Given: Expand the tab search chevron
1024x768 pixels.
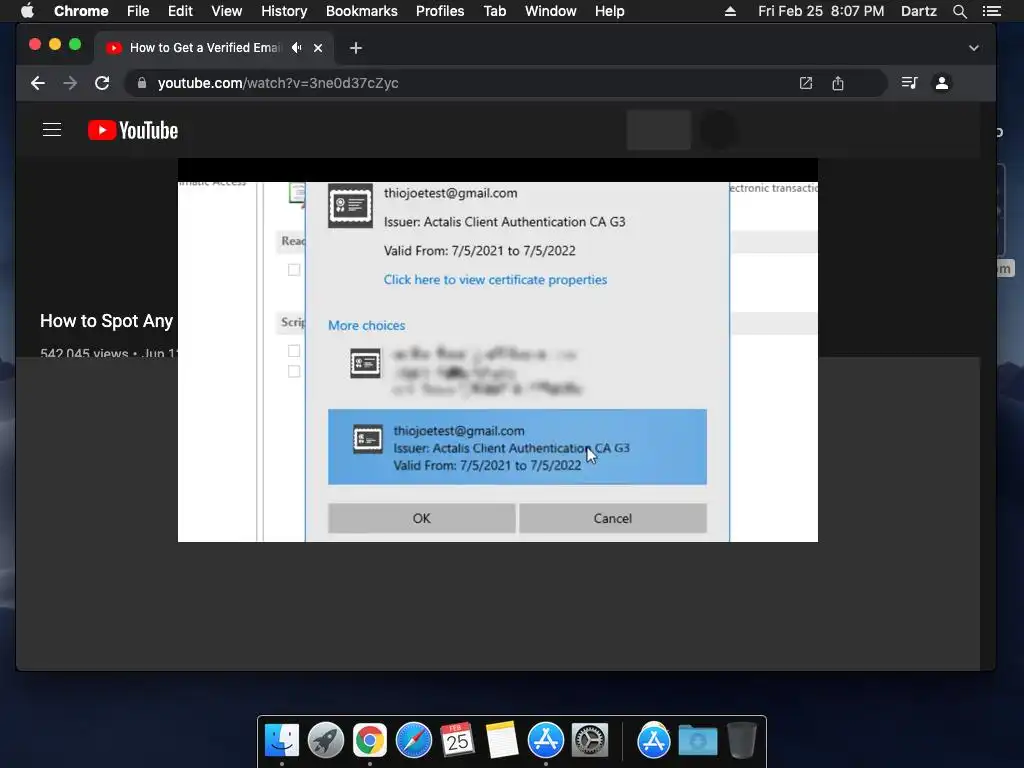Looking at the screenshot, I should click(974, 48).
